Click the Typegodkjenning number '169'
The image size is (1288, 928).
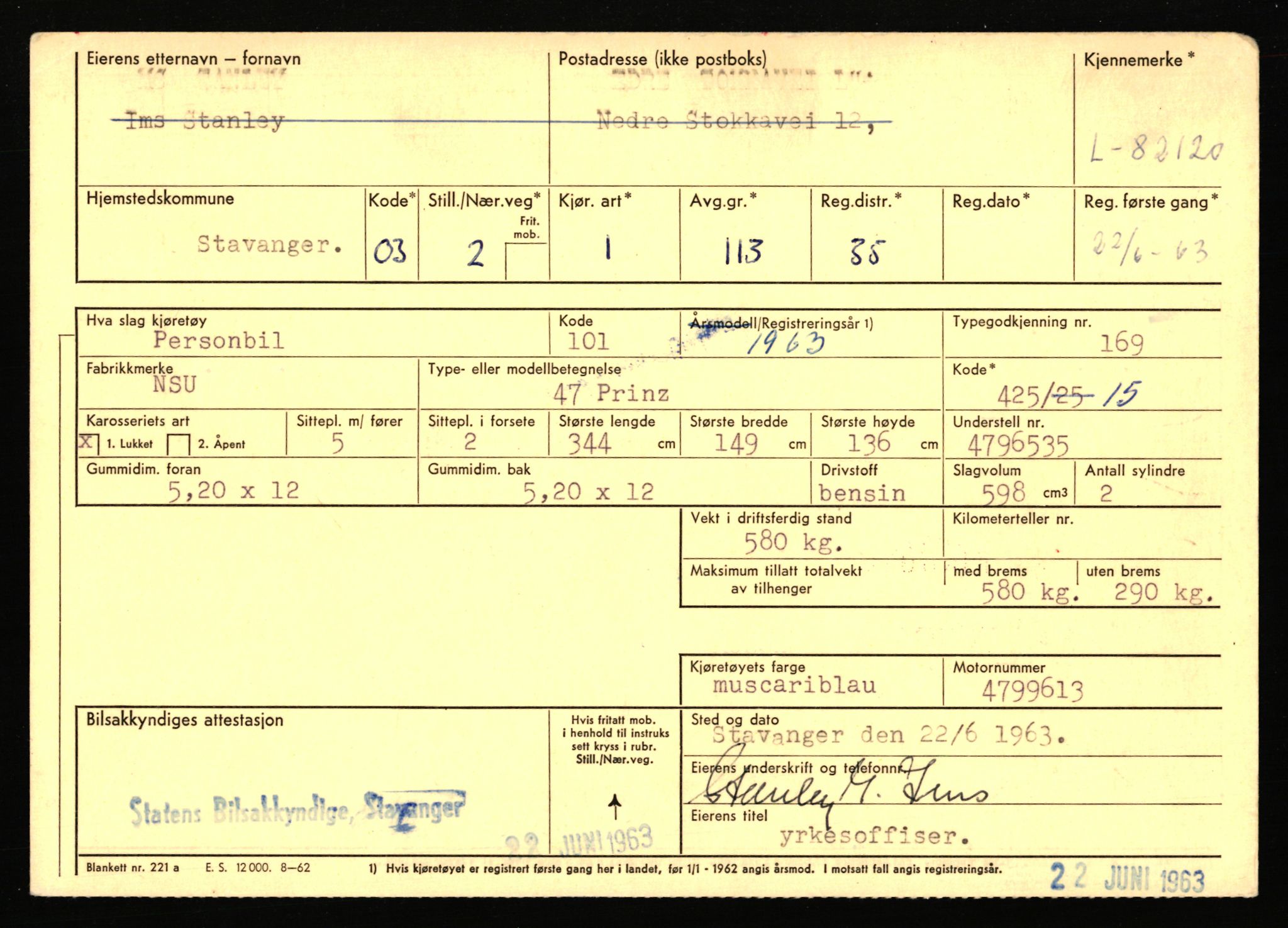(x=1121, y=344)
